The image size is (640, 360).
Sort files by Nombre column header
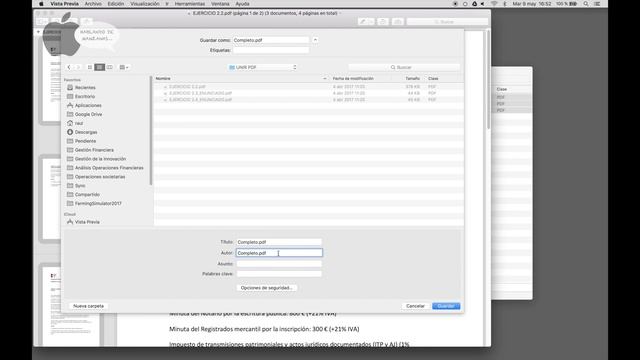click(x=241, y=78)
